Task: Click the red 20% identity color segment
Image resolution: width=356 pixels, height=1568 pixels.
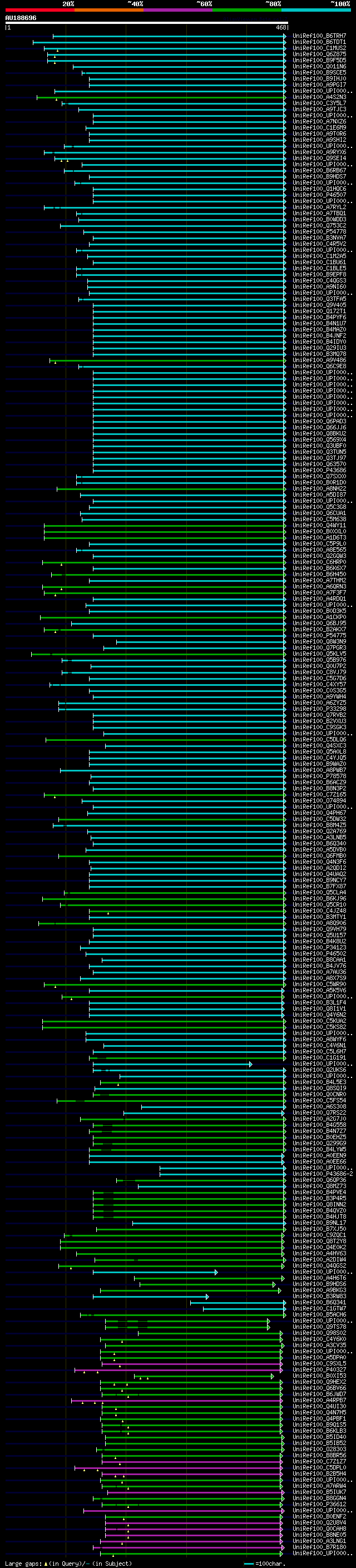Action: coord(39,10)
